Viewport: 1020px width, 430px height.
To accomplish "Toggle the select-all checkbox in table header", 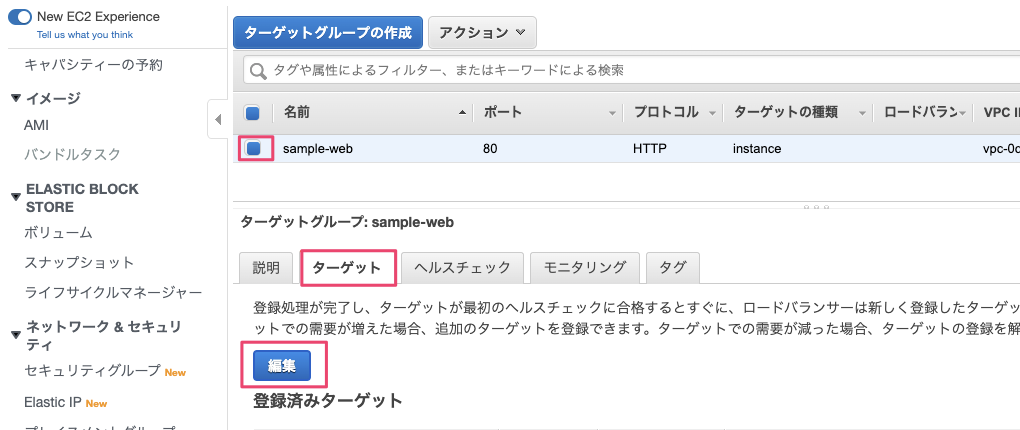I will coord(253,113).
